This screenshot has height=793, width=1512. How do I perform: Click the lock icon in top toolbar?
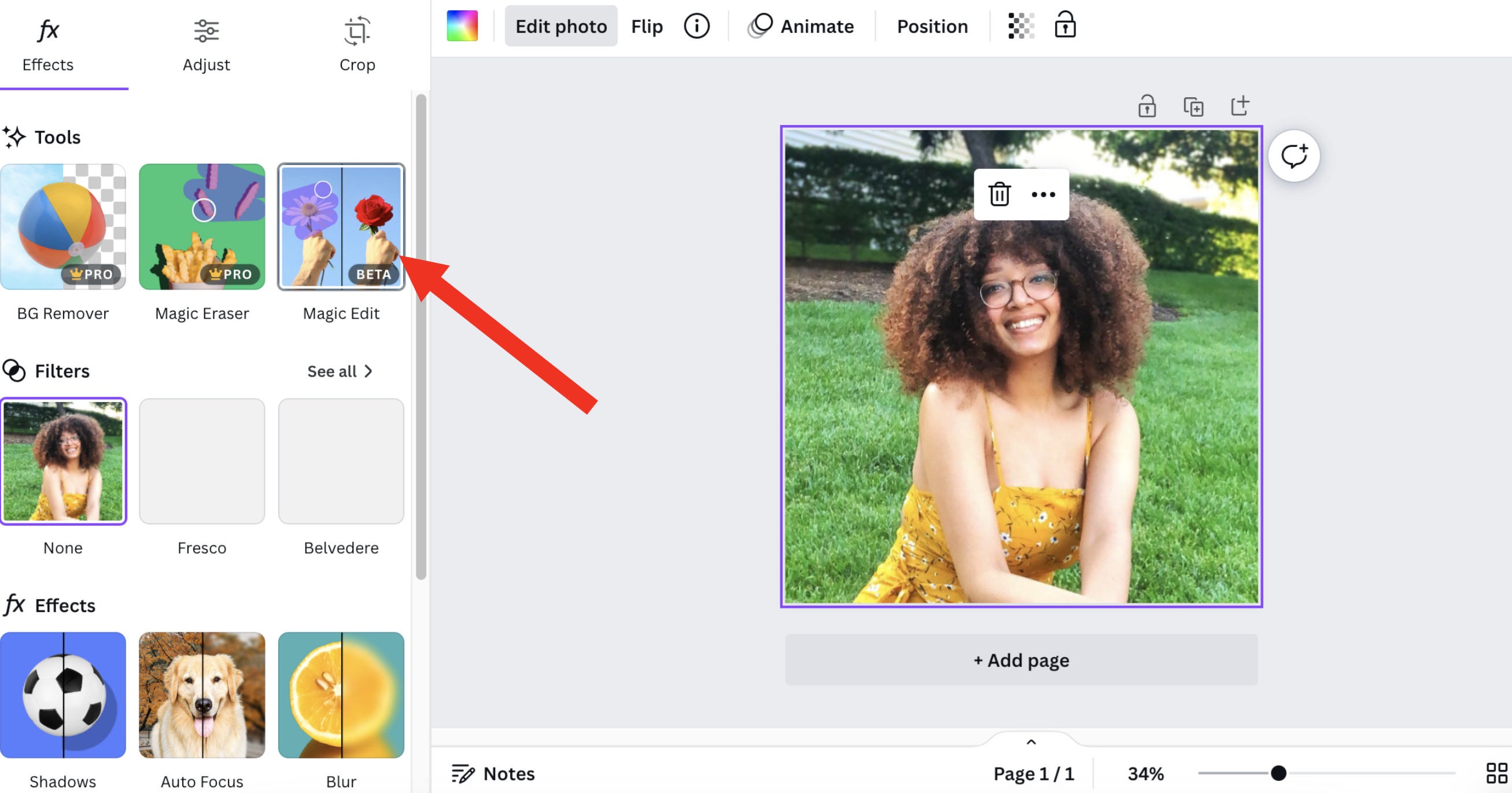pos(1065,25)
